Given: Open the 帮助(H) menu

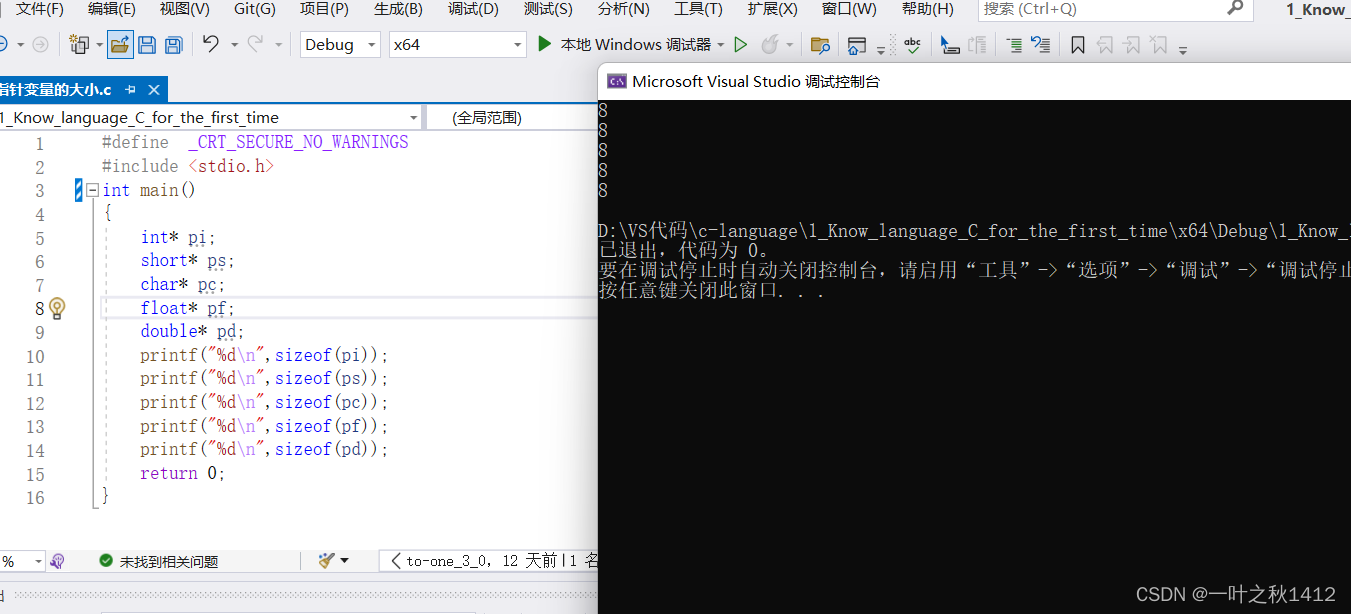Looking at the screenshot, I should click(927, 9).
